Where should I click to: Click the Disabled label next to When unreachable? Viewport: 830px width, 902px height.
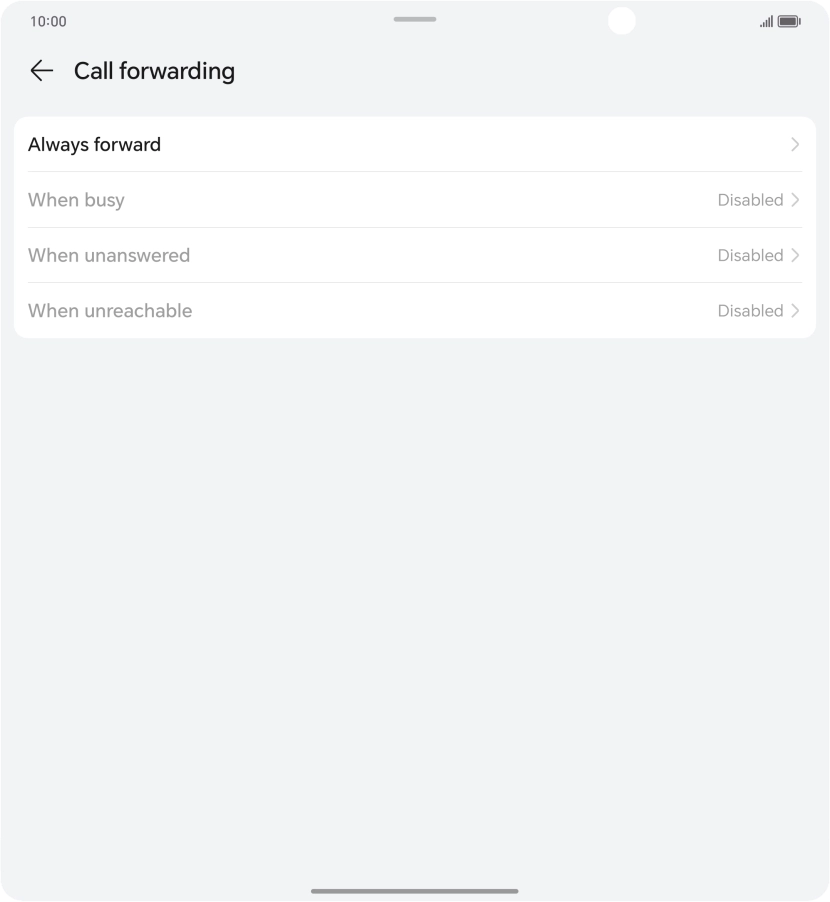(x=749, y=311)
